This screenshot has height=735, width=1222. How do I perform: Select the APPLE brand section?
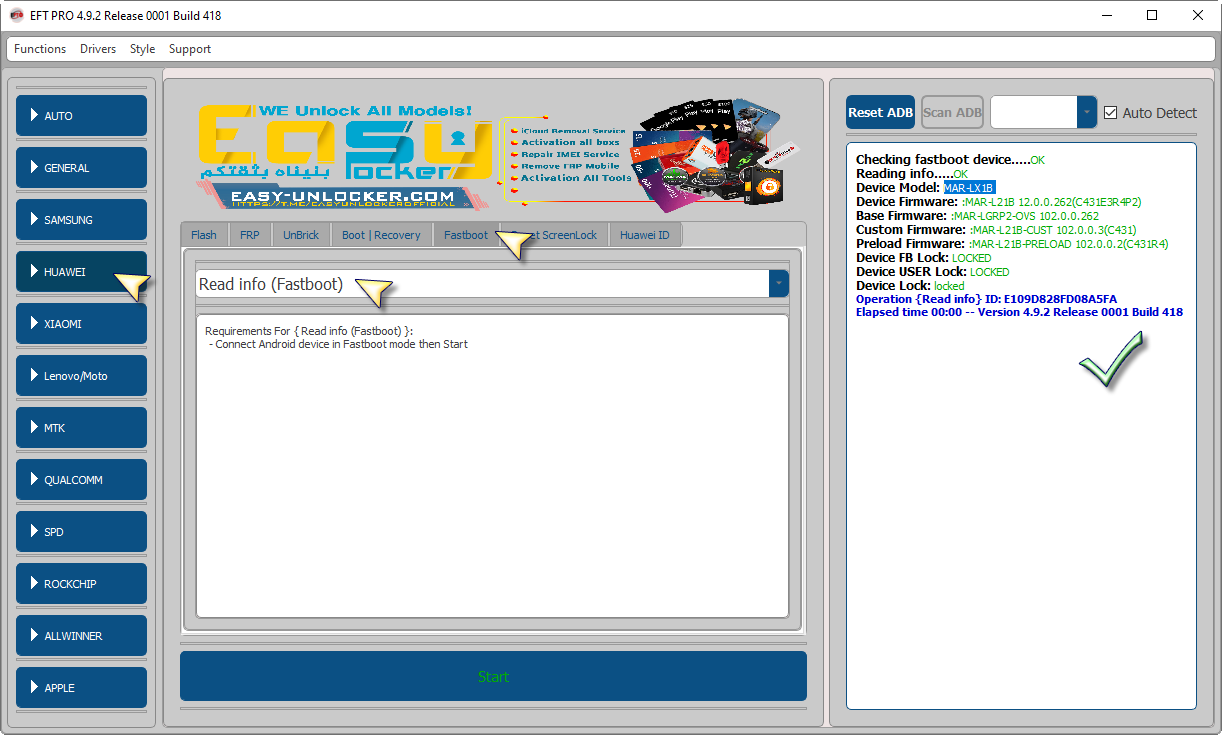(81, 688)
